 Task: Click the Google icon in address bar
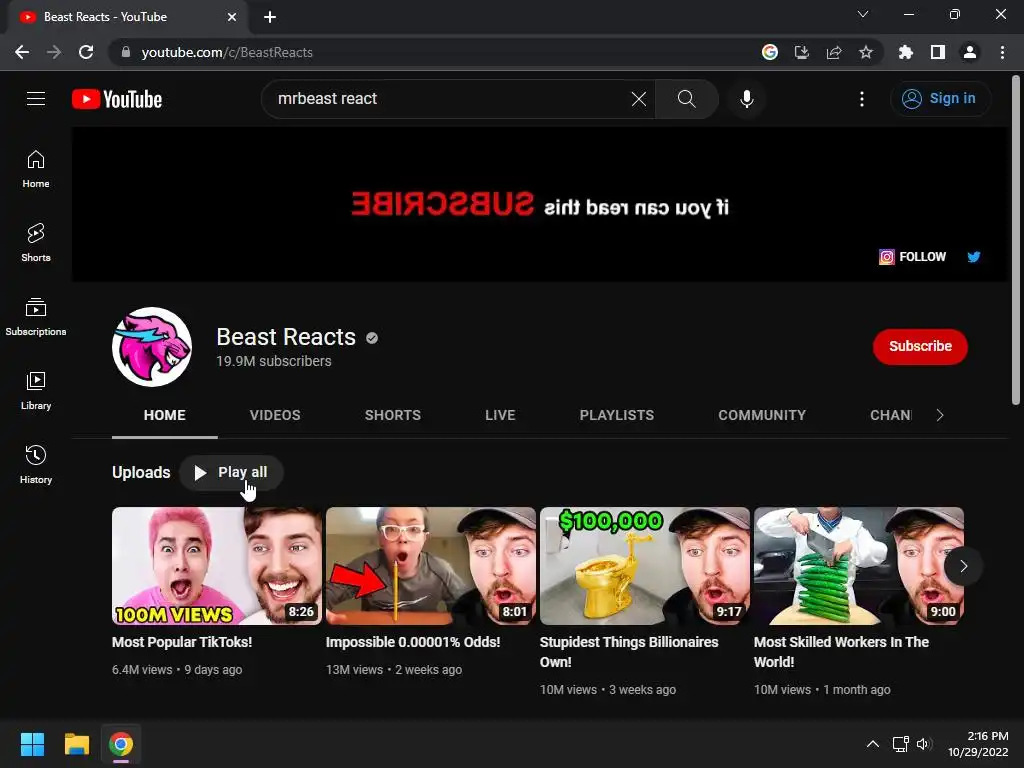click(770, 52)
